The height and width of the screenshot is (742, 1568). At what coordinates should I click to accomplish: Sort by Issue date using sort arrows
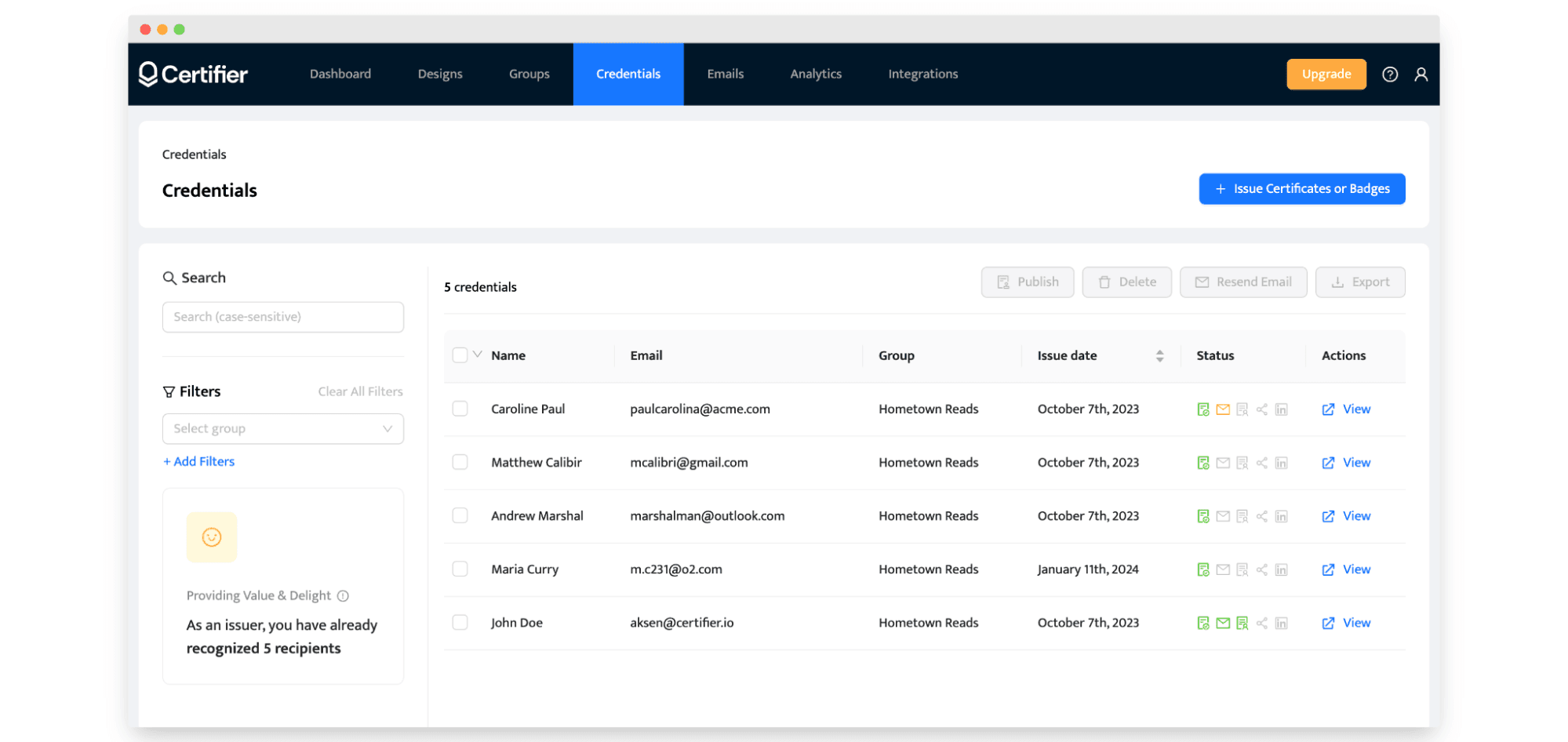(x=1159, y=356)
